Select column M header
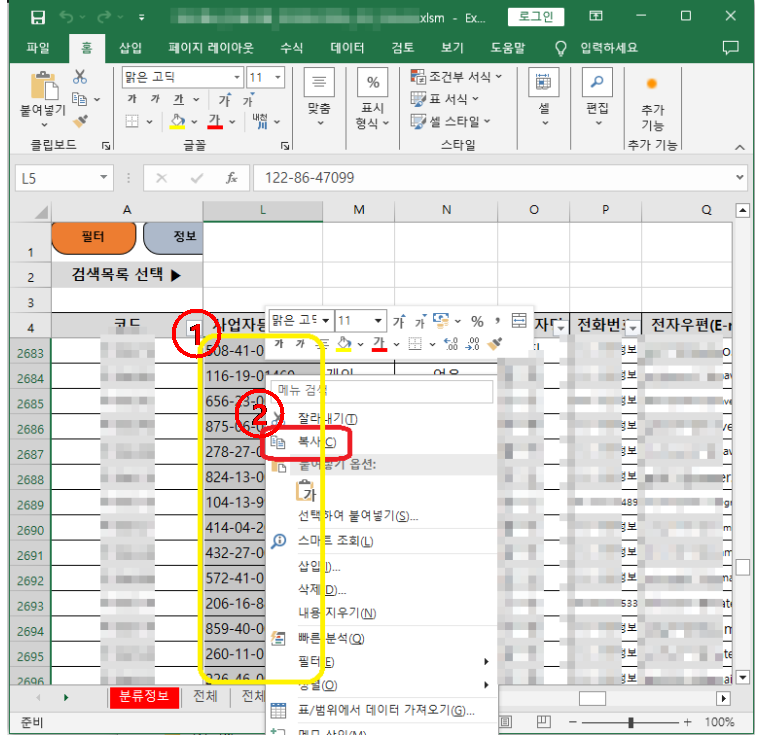 [x=359, y=210]
